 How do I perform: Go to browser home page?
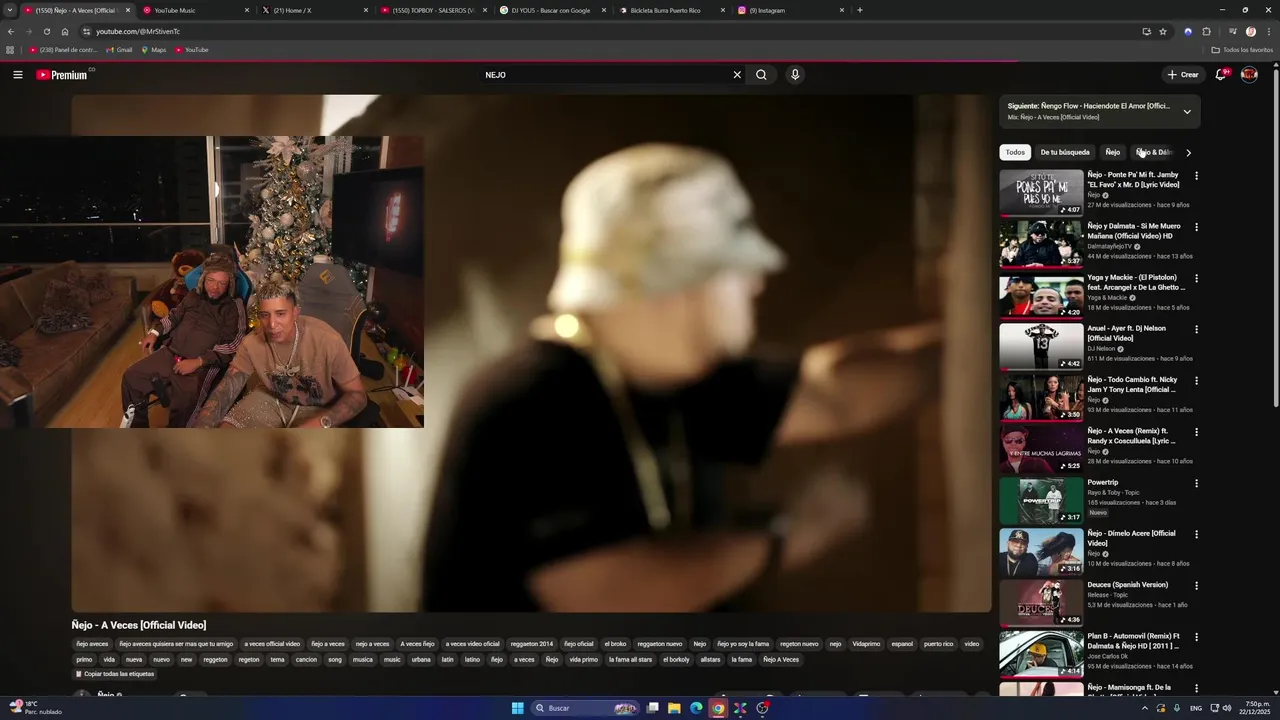coord(65,31)
